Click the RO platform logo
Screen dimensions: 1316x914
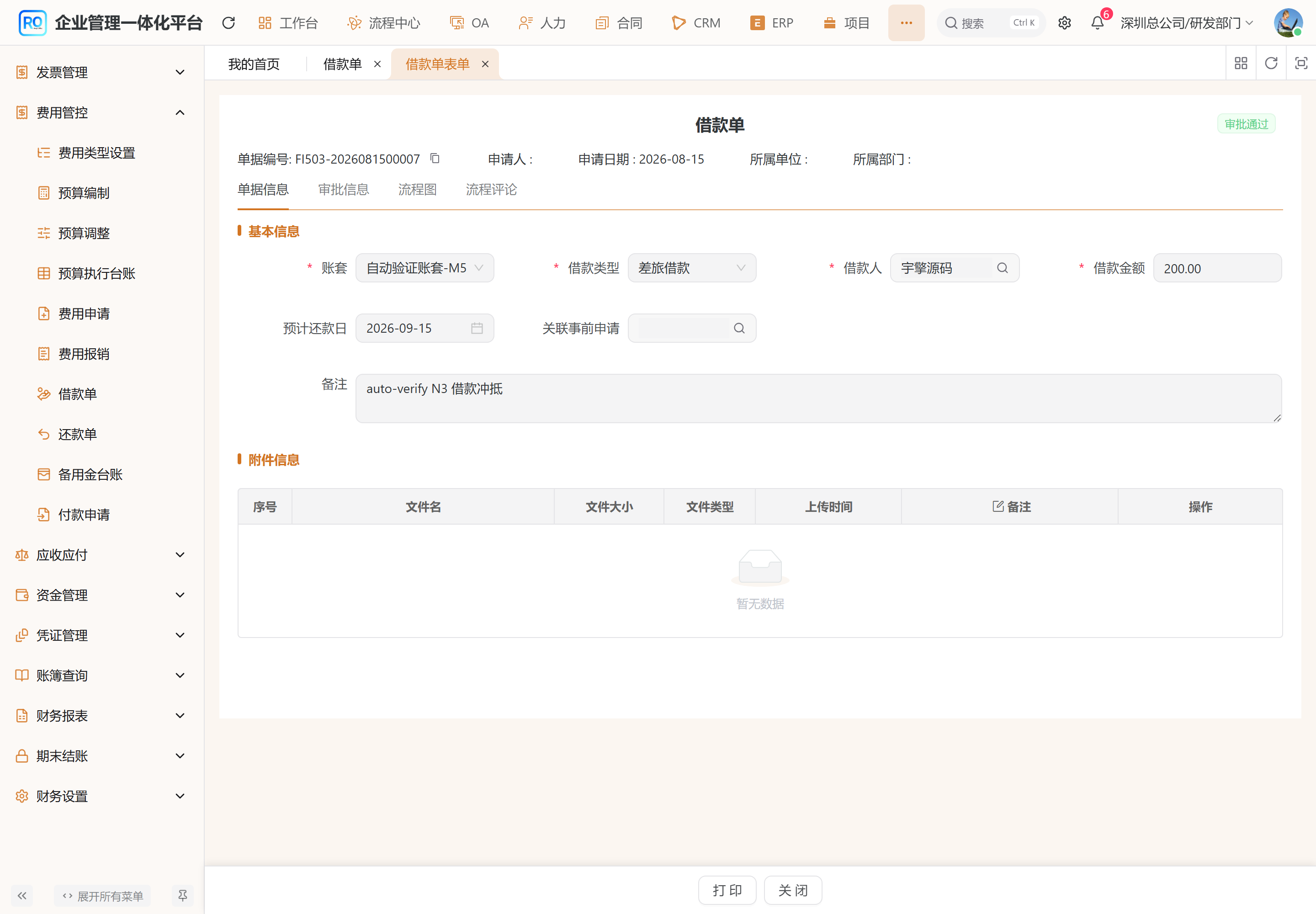[x=32, y=23]
